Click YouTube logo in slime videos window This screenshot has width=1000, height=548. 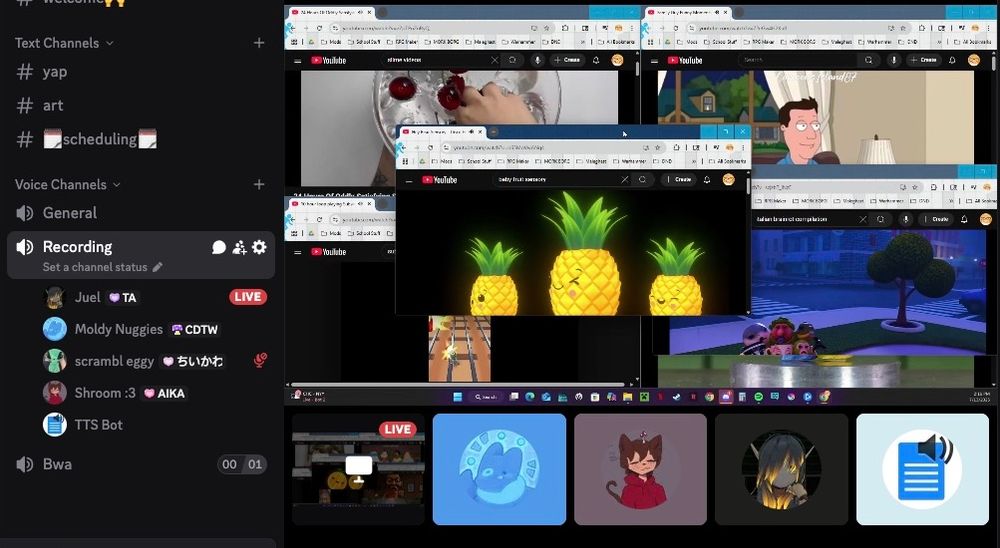tap(328, 61)
